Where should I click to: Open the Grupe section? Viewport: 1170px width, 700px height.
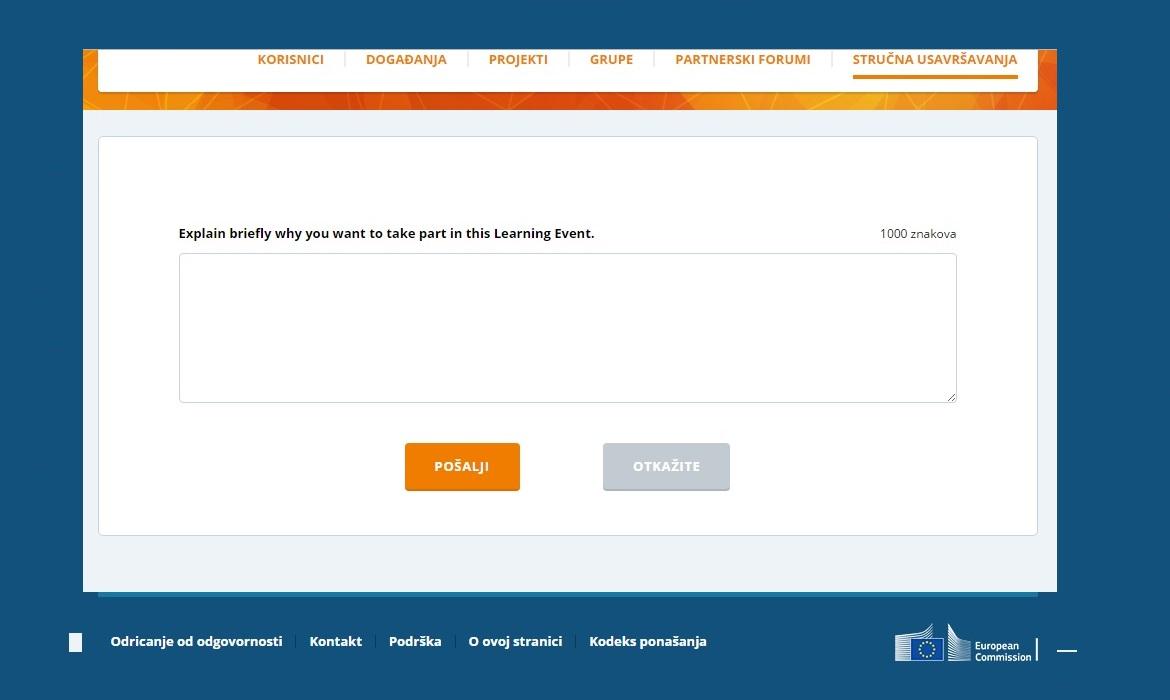(611, 60)
